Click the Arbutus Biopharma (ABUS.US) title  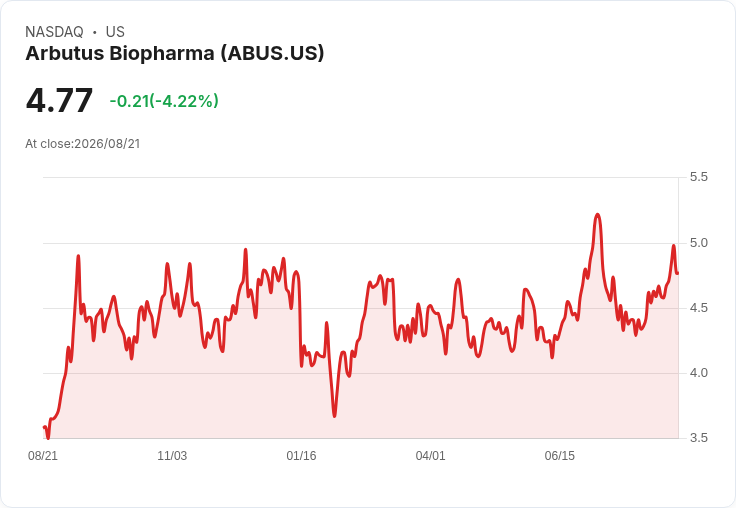(175, 53)
